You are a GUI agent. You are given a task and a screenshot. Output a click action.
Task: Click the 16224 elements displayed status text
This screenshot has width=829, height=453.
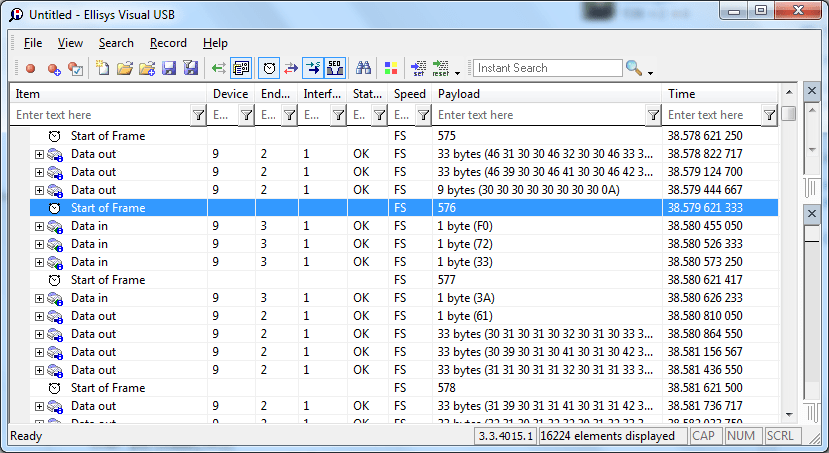pyautogui.click(x=607, y=436)
